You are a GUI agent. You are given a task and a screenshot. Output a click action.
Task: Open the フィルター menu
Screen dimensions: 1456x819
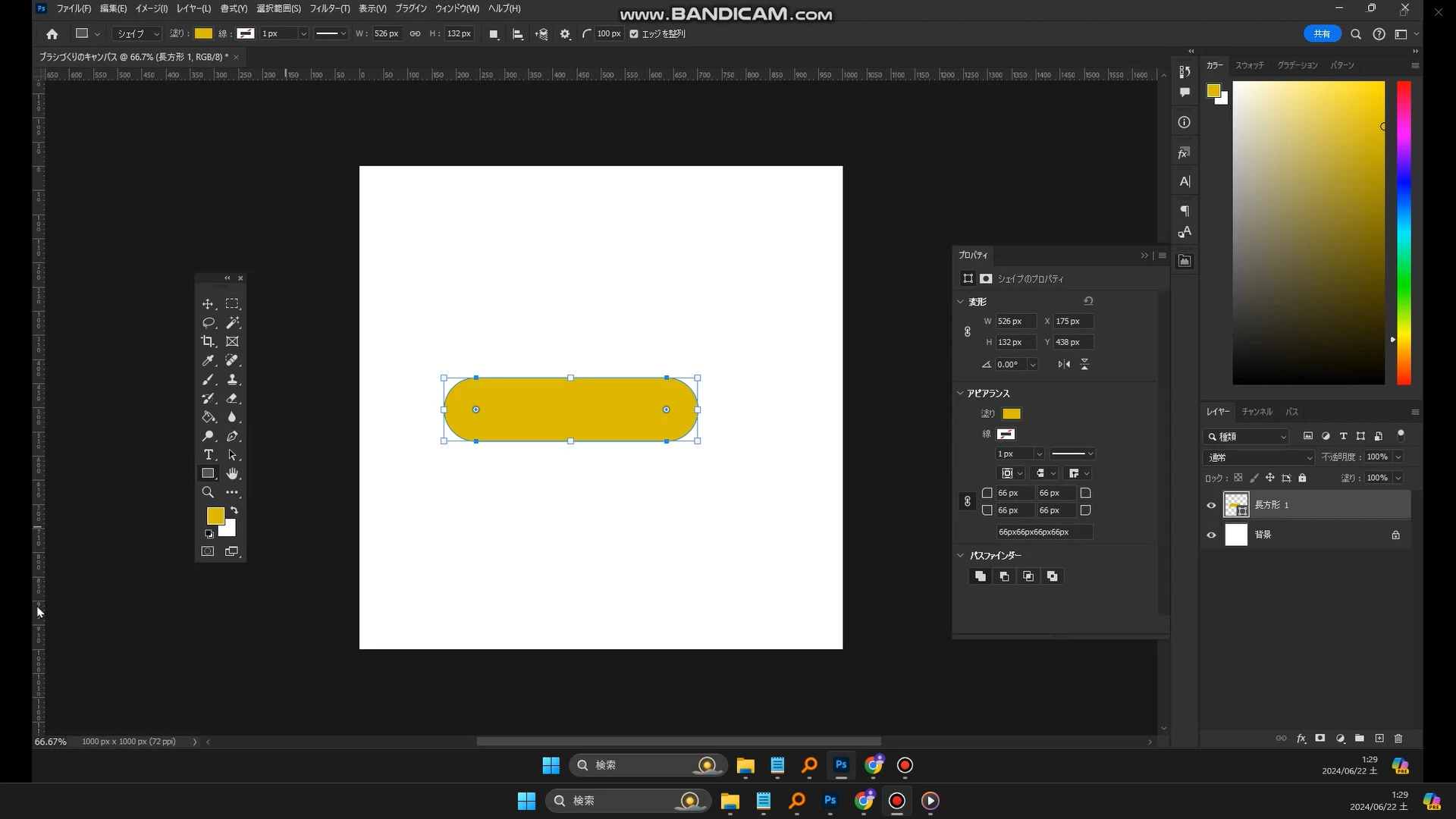[x=329, y=8]
